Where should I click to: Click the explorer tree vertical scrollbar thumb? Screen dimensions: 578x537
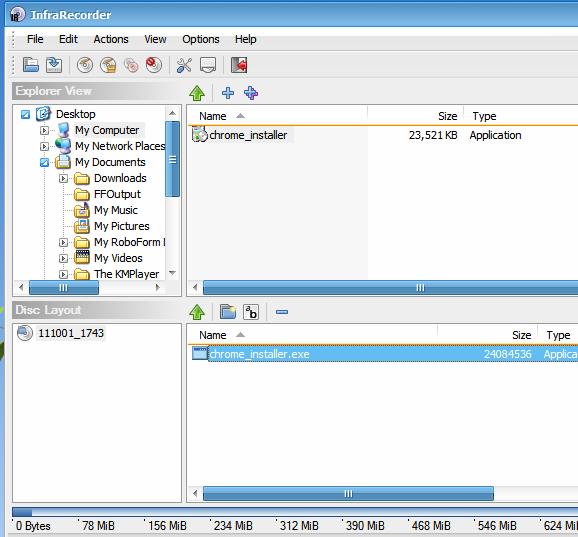coord(173,159)
